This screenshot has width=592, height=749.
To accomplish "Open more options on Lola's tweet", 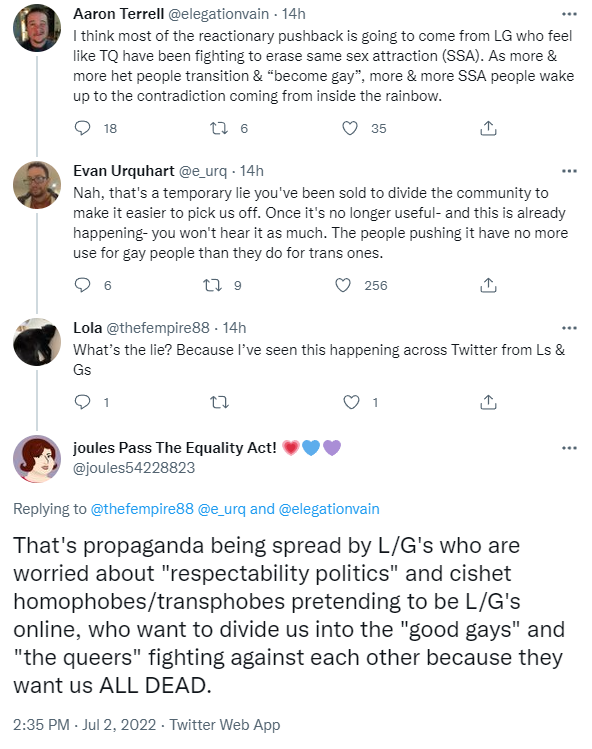I will click(569, 328).
